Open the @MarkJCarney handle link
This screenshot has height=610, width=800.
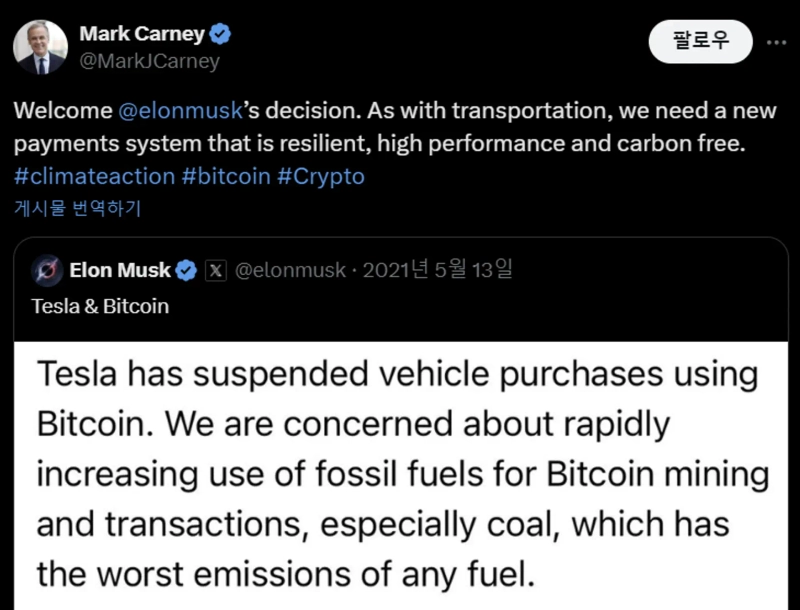[x=149, y=61]
